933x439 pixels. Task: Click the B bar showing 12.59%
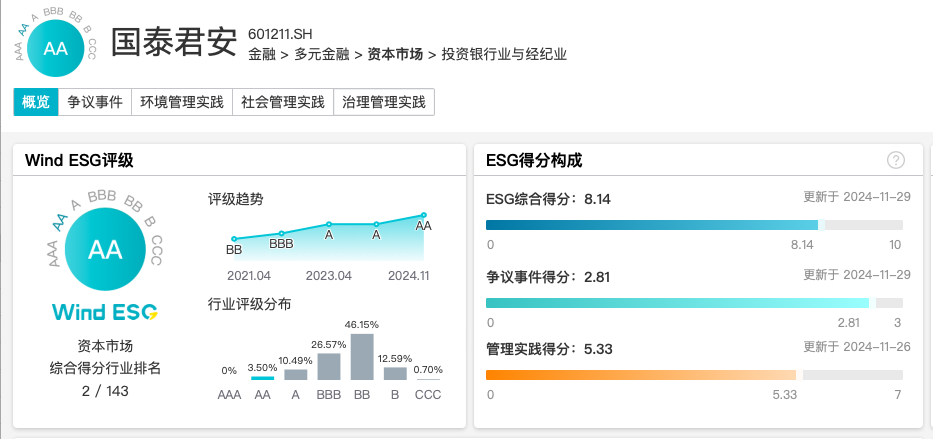[x=395, y=374]
